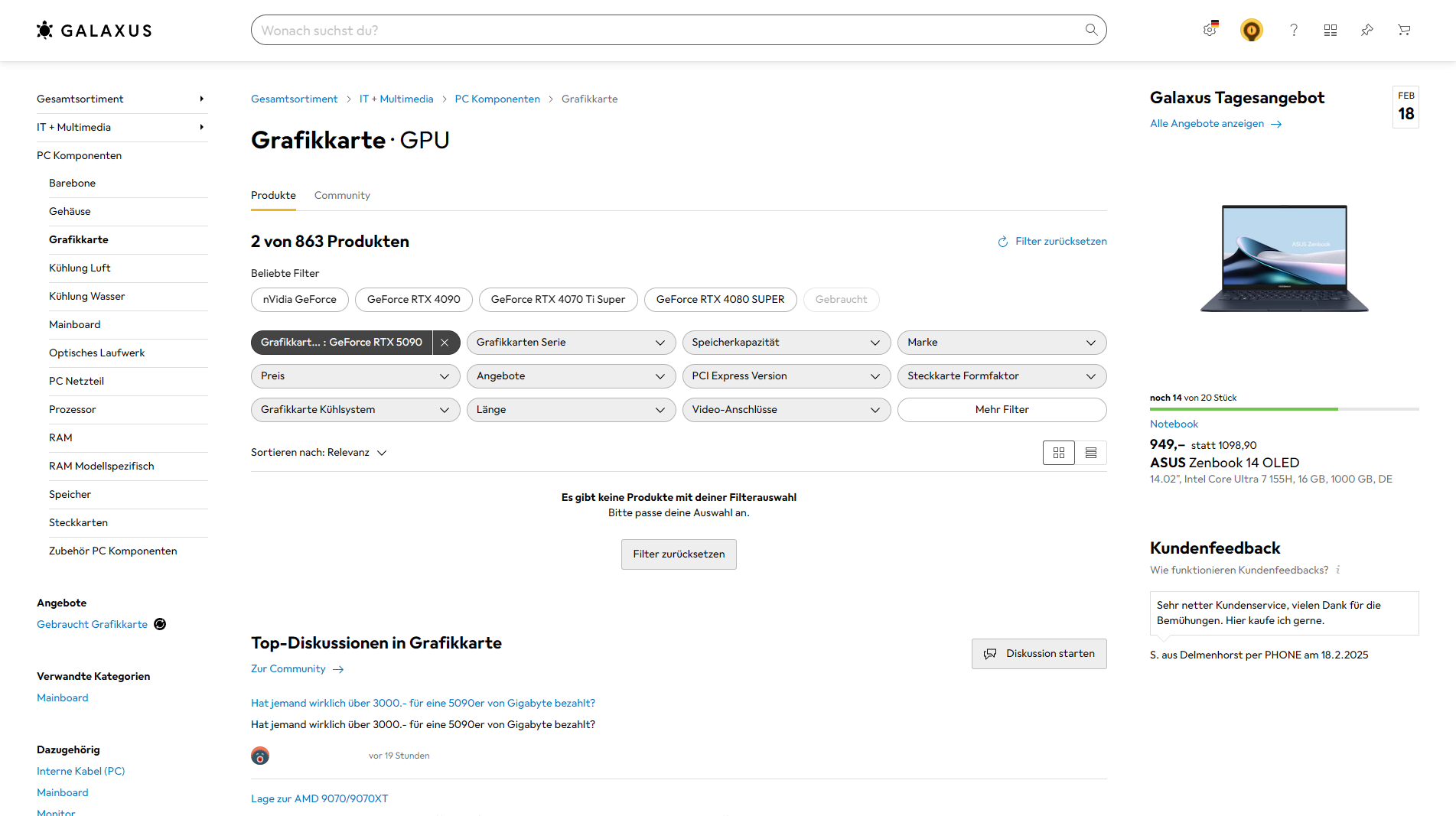This screenshot has height=816, width=1456.
Task: Open the Steckkarte Formfaktor dropdown
Action: 1002,376
